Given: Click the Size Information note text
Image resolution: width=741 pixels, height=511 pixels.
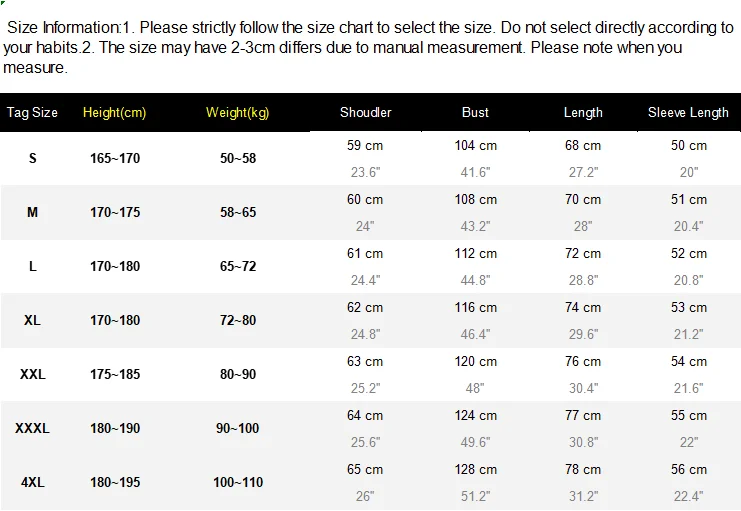Looking at the screenshot, I should pos(370,47).
